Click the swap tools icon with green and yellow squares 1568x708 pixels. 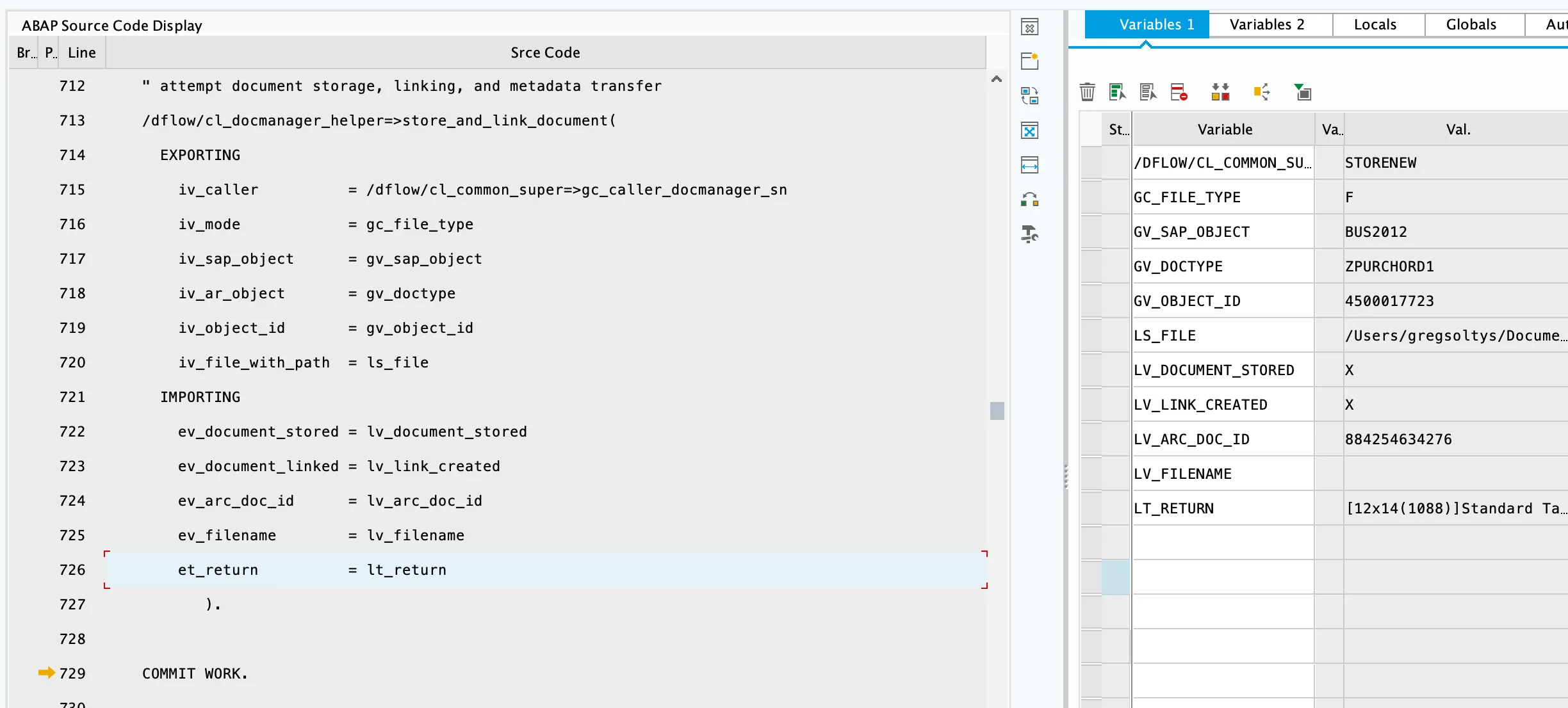point(1029,200)
